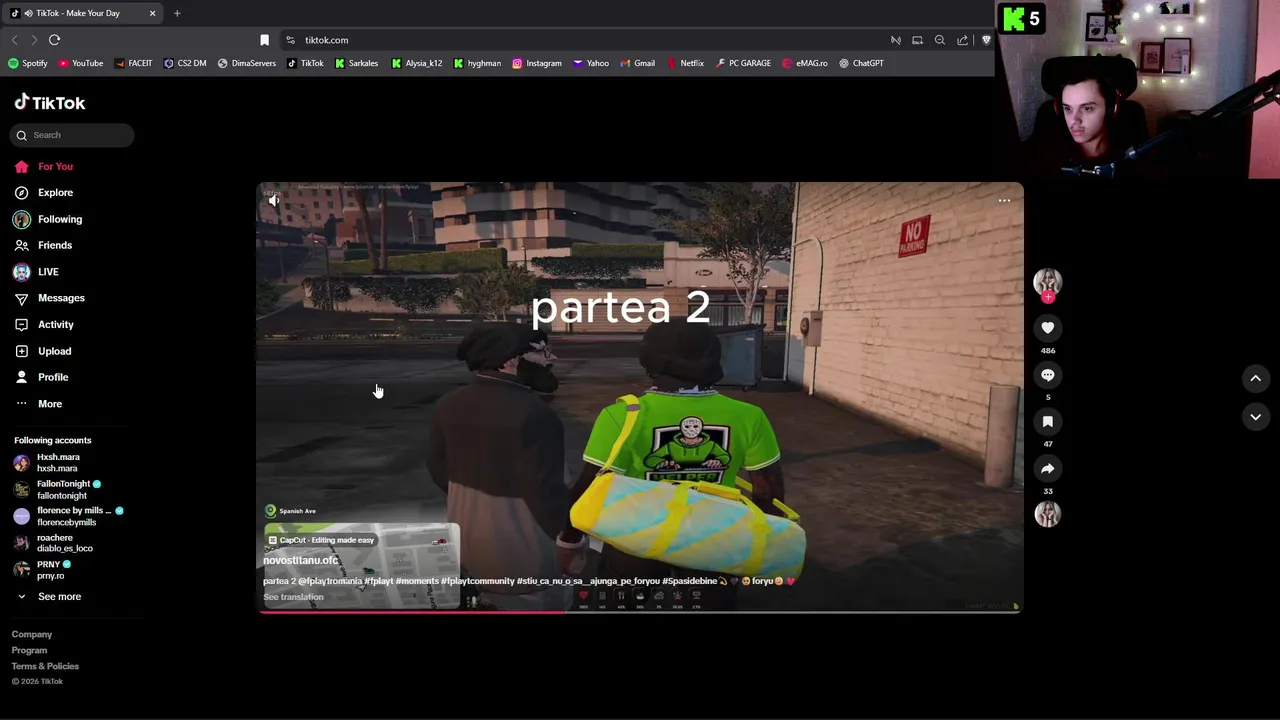Image resolution: width=1280 pixels, height=720 pixels.
Task: Open FallonTonight followed account
Action: pyautogui.click(x=57, y=489)
